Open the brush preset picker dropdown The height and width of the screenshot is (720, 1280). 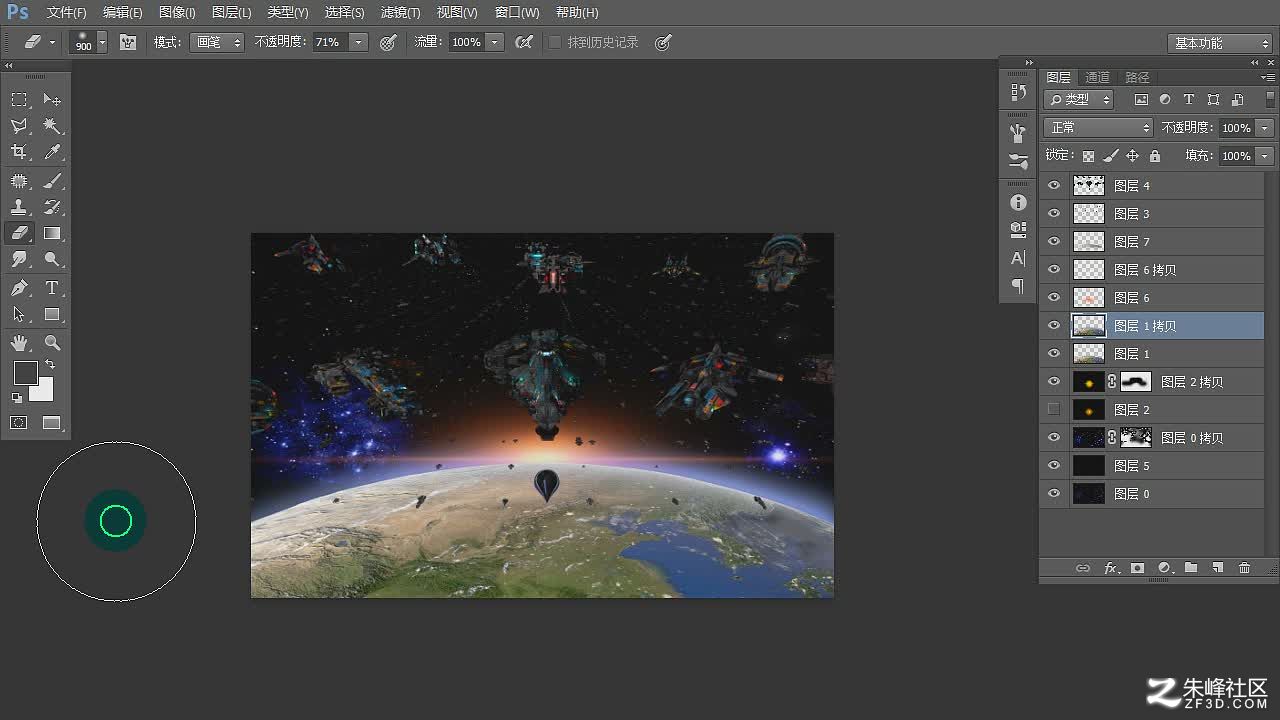101,43
